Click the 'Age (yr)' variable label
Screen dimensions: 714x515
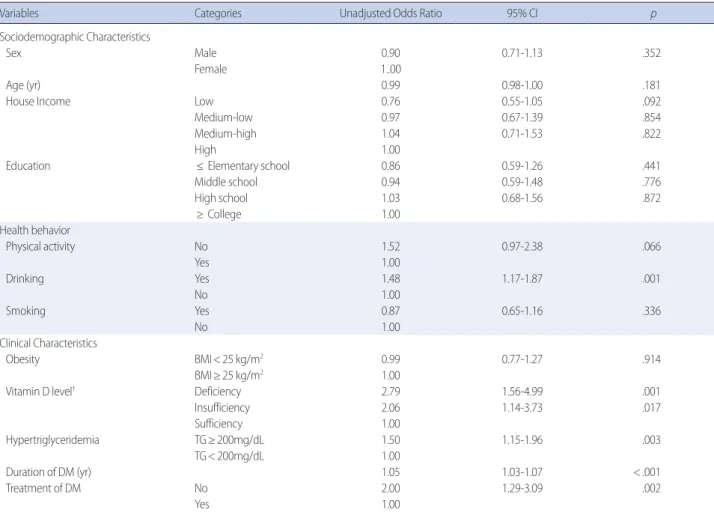(23, 85)
